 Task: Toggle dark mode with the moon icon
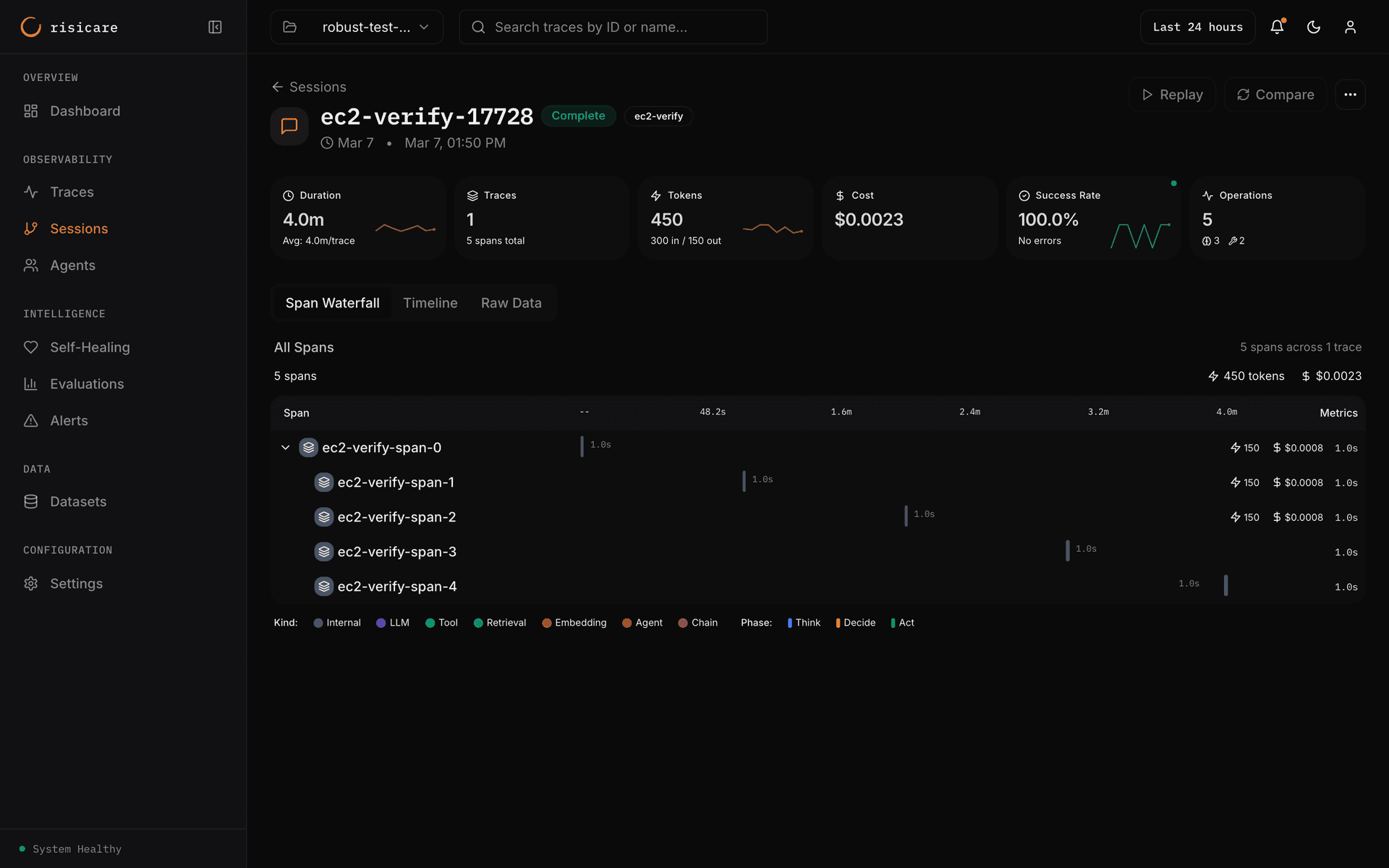click(1314, 27)
